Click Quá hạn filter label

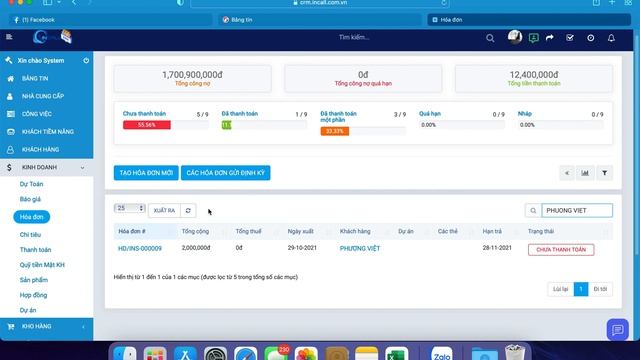[x=430, y=114]
